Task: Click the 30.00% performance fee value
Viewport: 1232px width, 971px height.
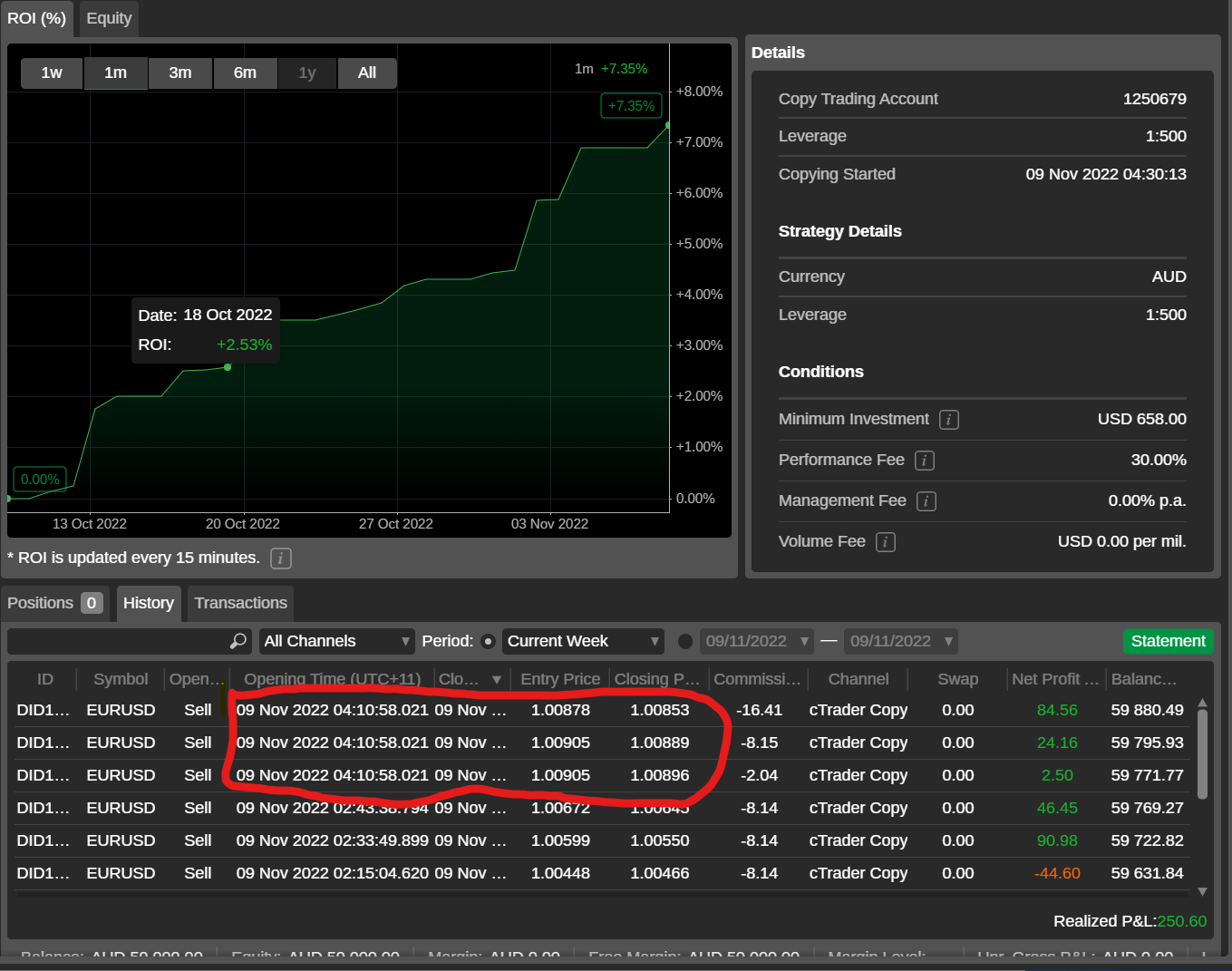Action: [1159, 461]
